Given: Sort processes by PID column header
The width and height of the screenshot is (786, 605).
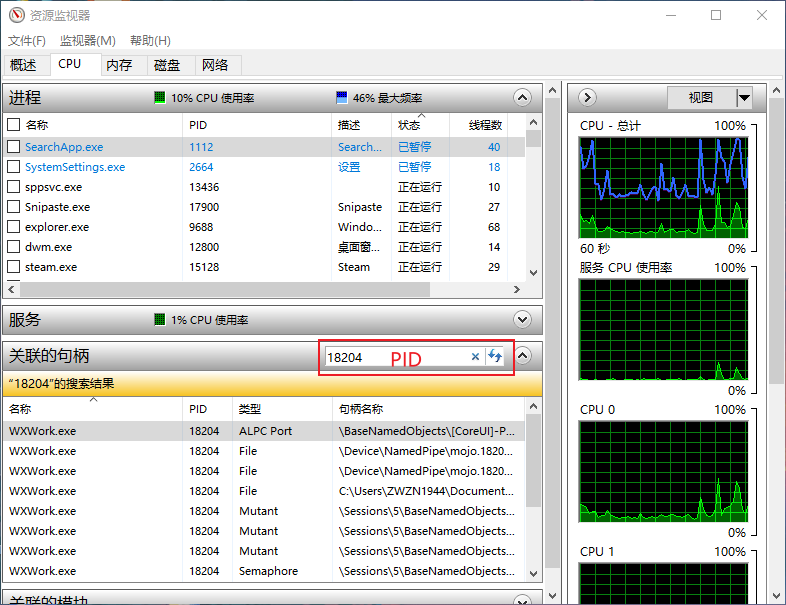Looking at the screenshot, I should pyautogui.click(x=256, y=125).
